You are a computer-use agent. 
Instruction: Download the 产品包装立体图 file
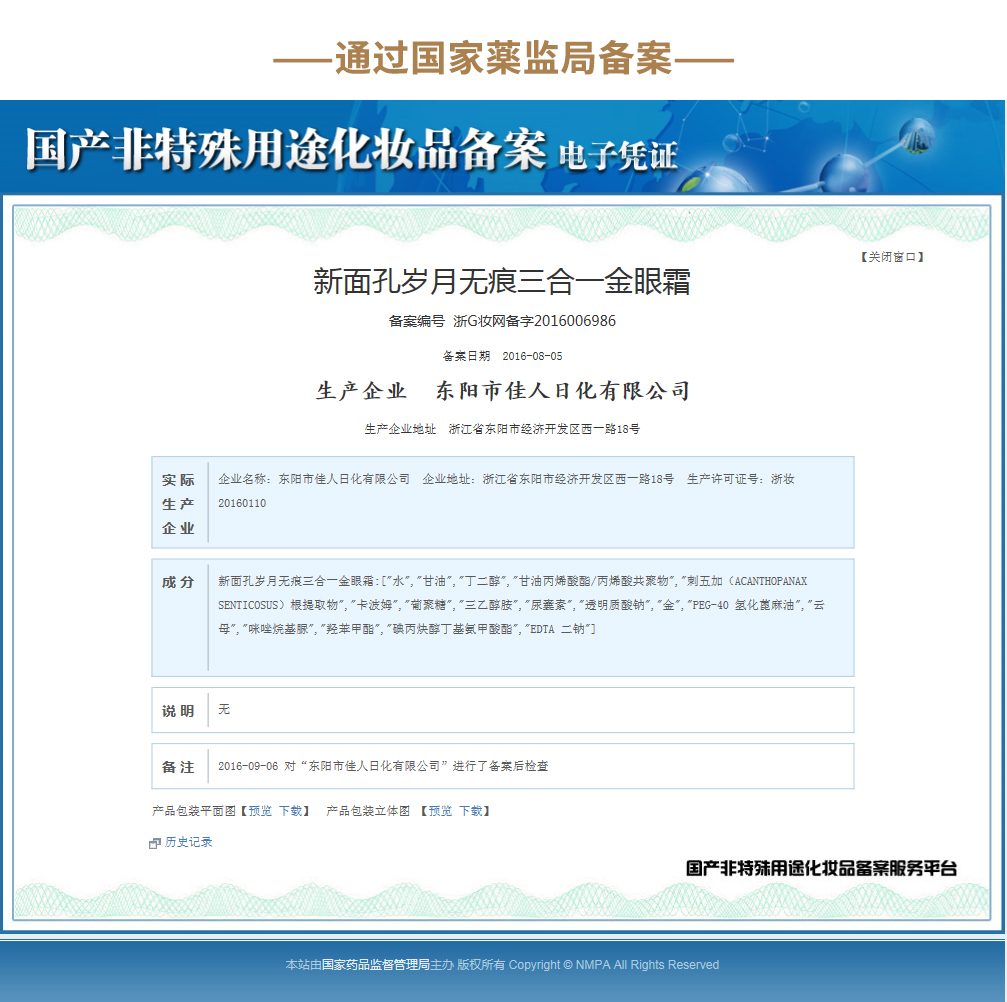[471, 811]
